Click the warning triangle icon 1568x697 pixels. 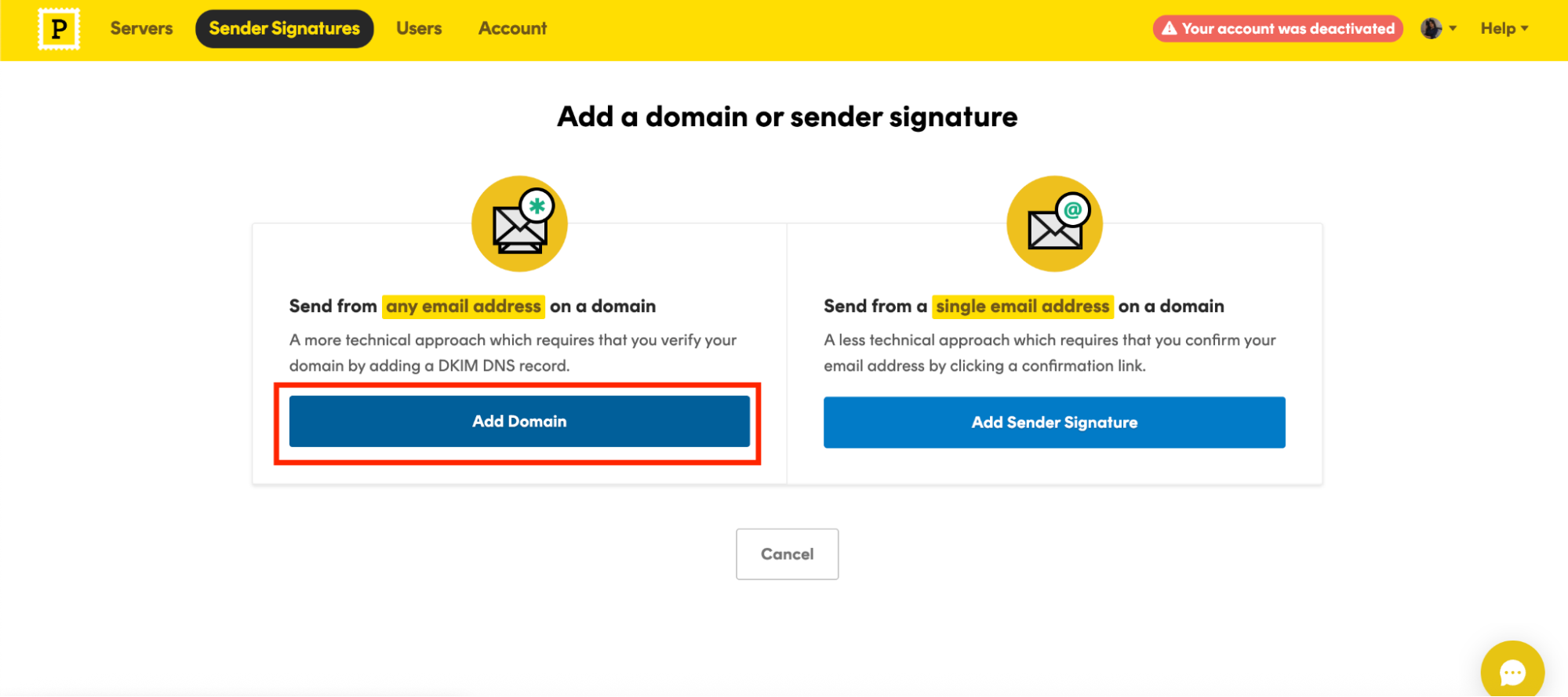click(1169, 29)
